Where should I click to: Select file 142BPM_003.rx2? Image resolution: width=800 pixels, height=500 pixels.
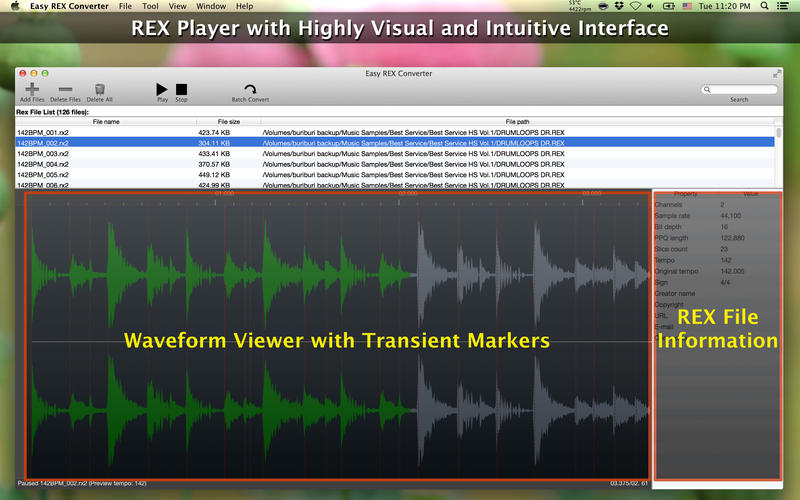click(x=43, y=154)
